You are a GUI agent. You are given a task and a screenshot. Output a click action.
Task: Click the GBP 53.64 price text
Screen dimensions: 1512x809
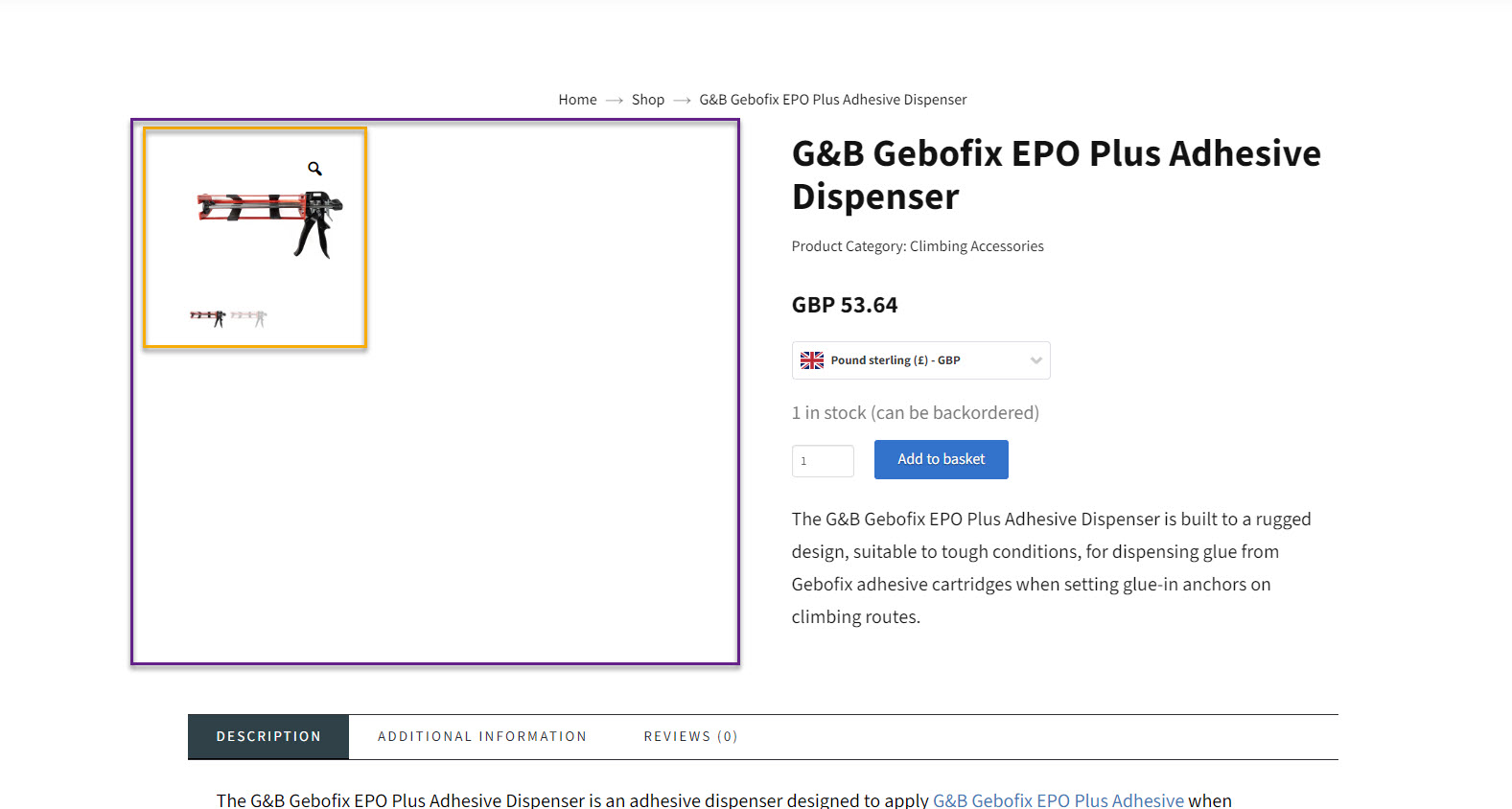(x=845, y=305)
